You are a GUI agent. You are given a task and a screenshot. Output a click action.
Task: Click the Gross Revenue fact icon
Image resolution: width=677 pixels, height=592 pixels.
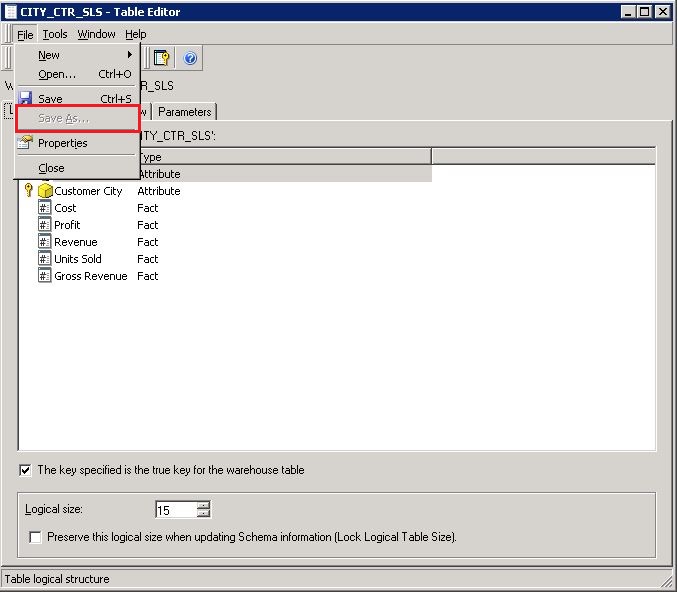point(44,276)
